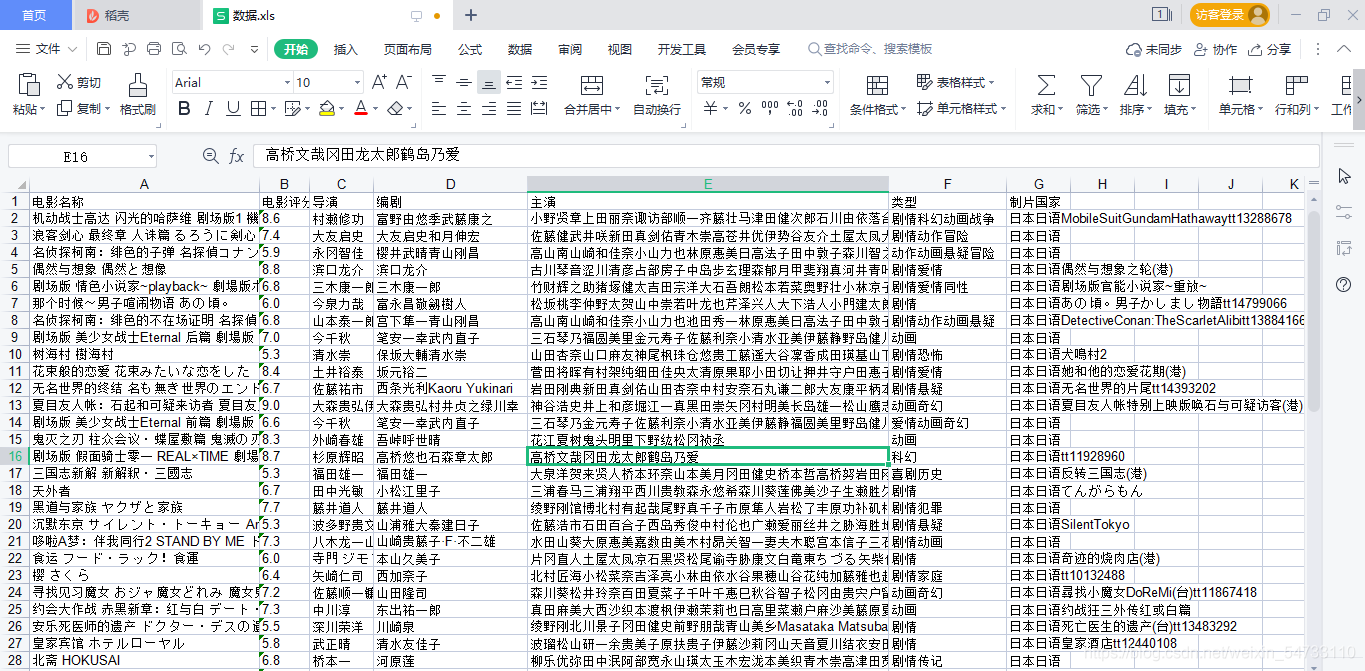Toggle Italic formatting
This screenshot has height=671, width=1365.
coord(209,109)
